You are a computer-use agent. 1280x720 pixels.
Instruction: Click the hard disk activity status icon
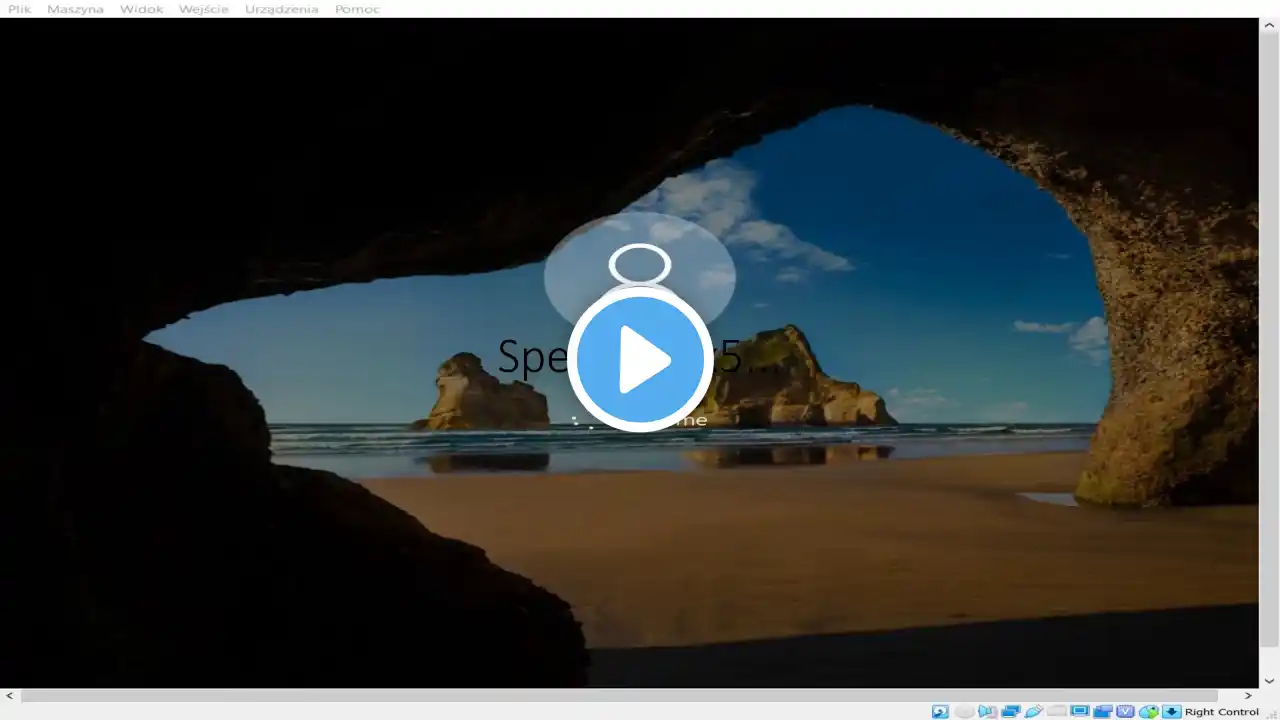pyautogui.click(x=940, y=712)
